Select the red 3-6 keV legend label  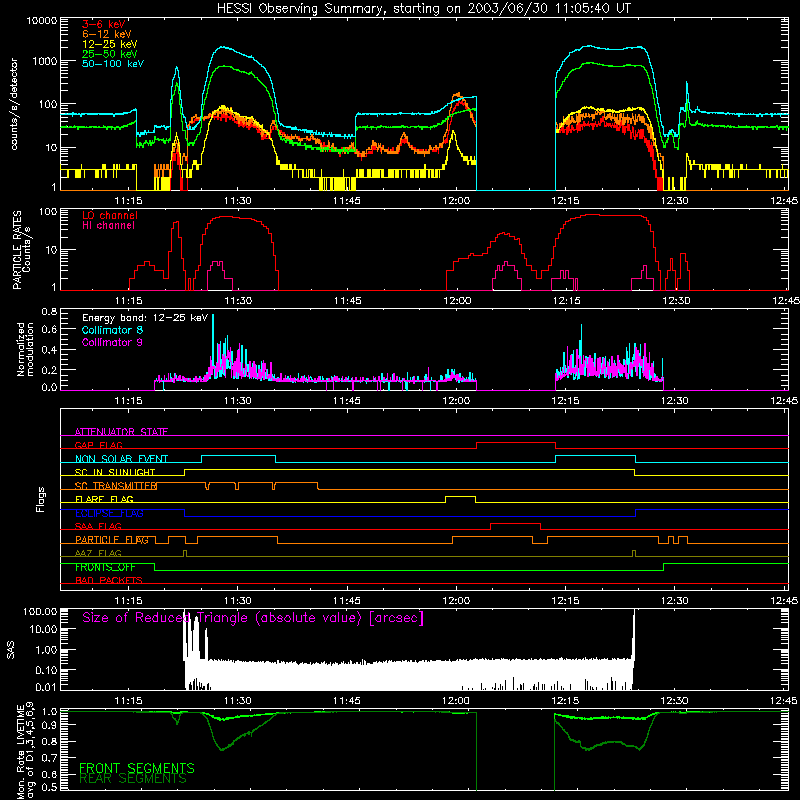[x=103, y=24]
